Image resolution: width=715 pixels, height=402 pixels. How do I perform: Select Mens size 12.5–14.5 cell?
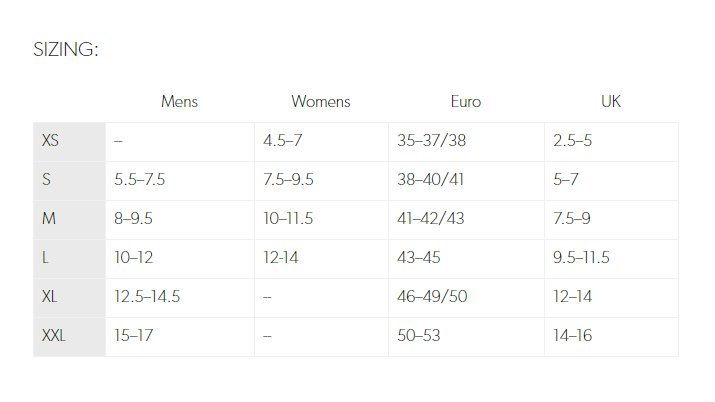coord(147,297)
